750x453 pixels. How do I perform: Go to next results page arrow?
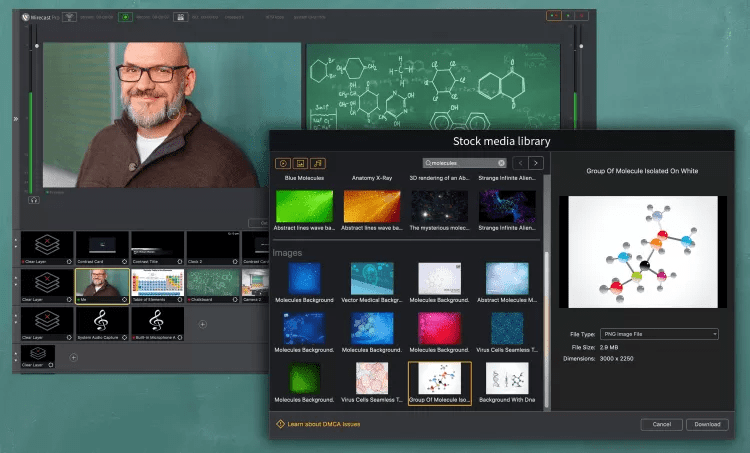[536, 163]
